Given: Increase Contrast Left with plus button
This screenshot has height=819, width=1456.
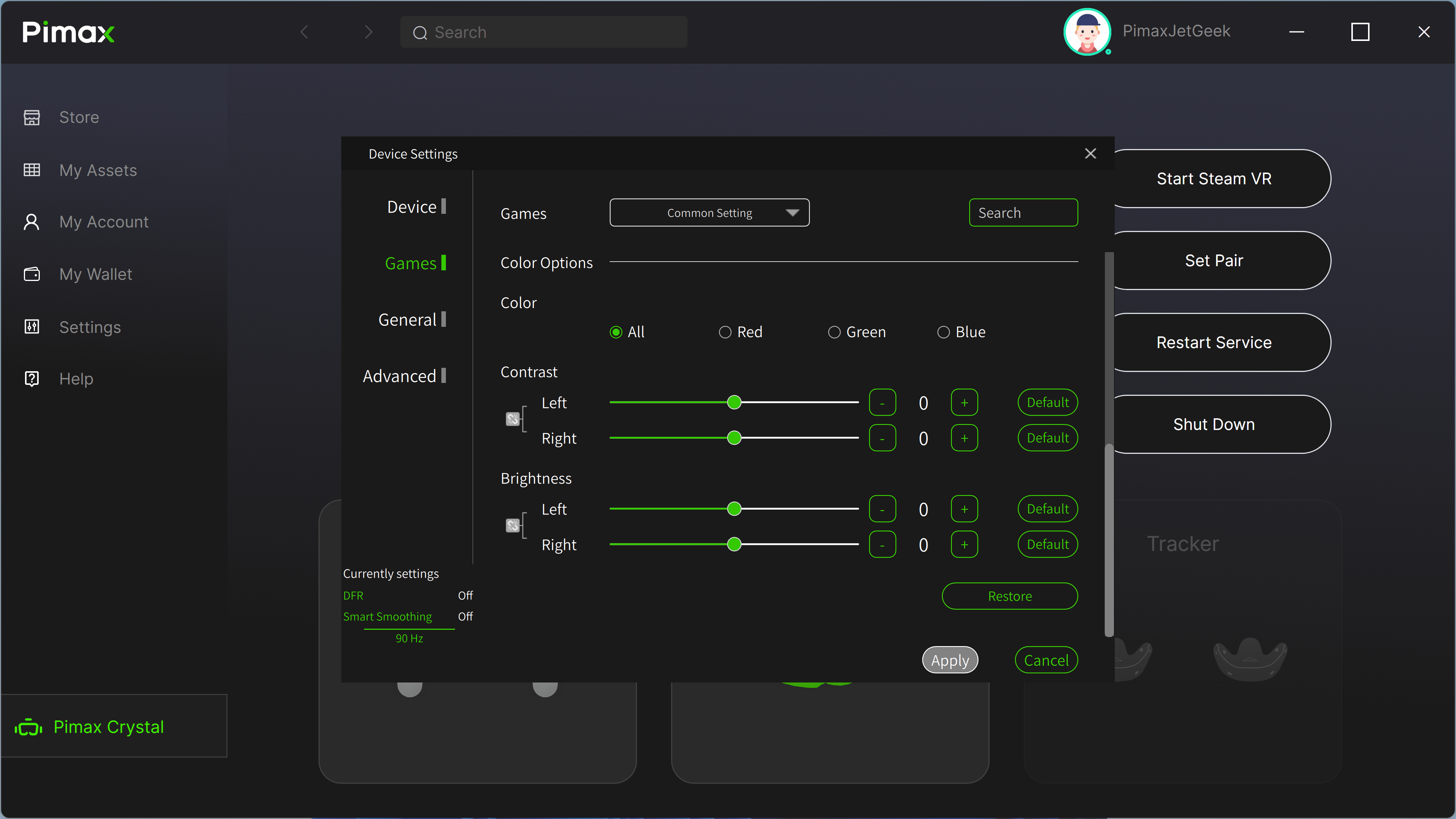Looking at the screenshot, I should pos(964,402).
